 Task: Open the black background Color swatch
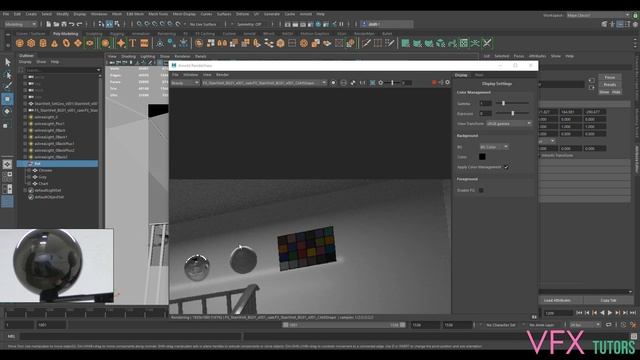click(482, 157)
